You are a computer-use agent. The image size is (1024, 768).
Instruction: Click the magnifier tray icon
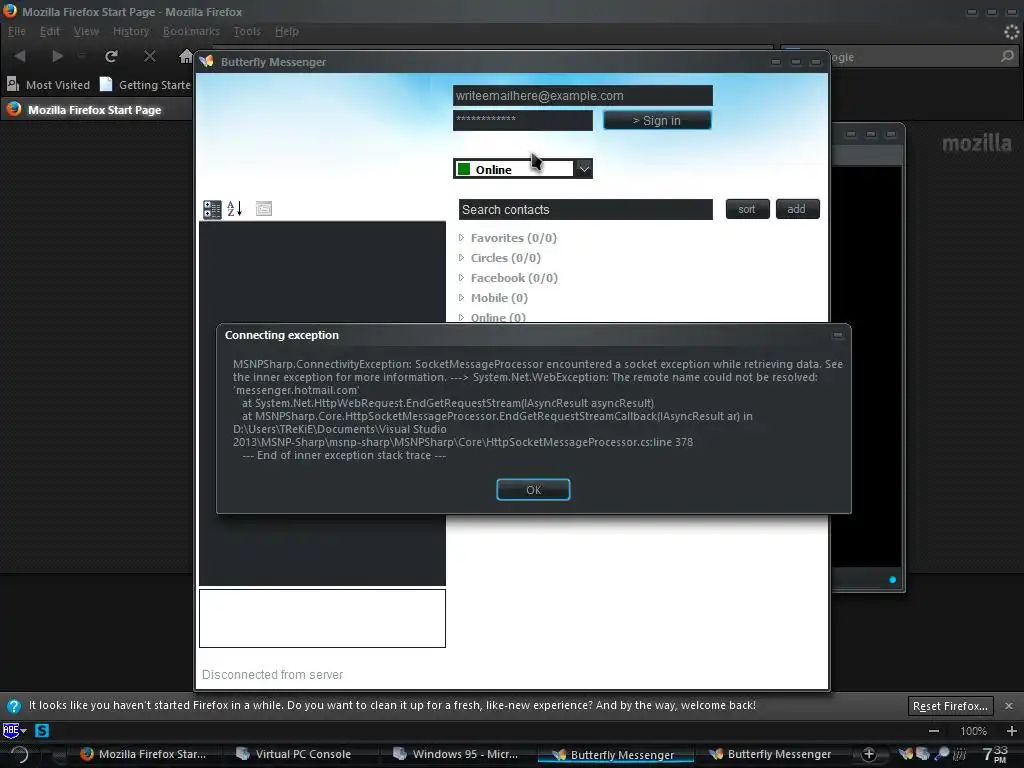point(941,754)
